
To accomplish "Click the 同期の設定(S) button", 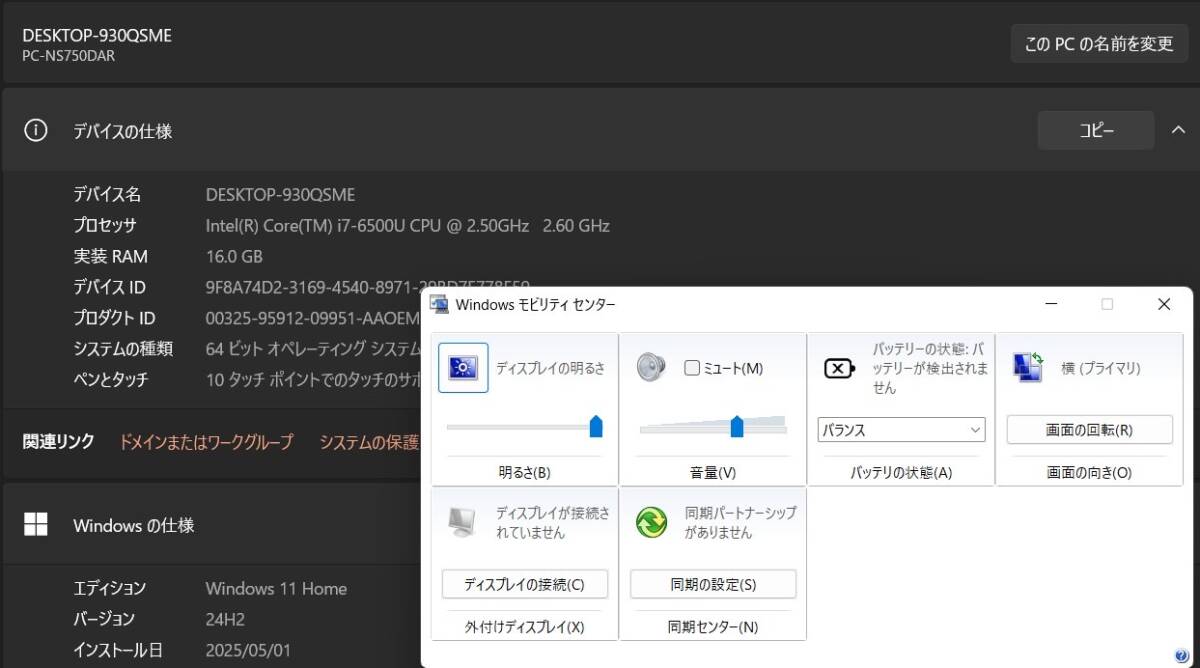I will point(713,584).
